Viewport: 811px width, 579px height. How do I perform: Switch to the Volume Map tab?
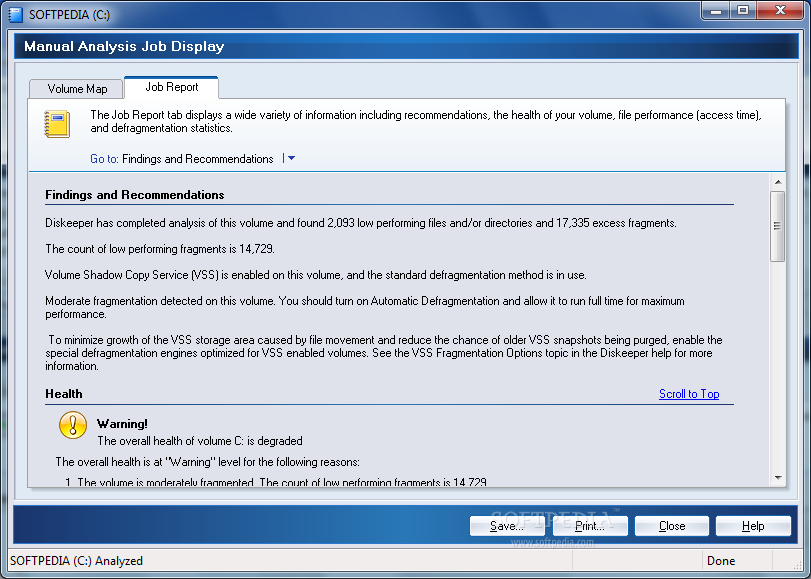click(x=77, y=88)
